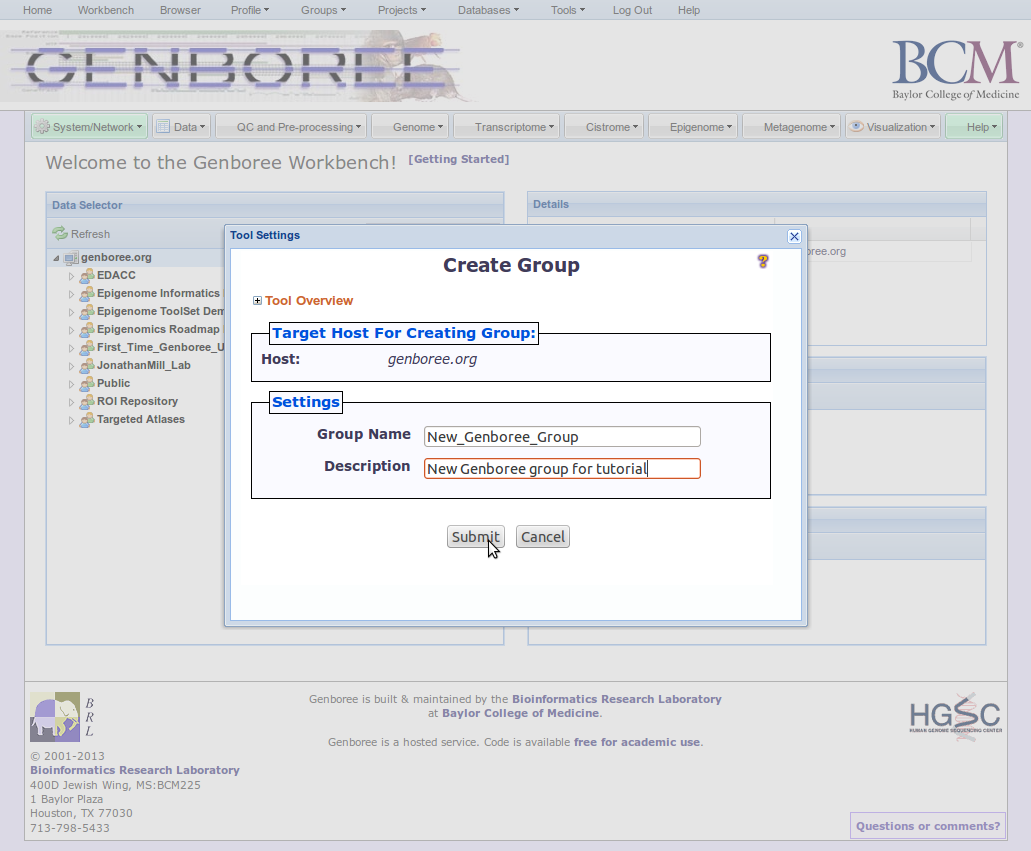Close the Tool Settings dialog
Viewport: 1031px width, 851px height.
click(794, 236)
